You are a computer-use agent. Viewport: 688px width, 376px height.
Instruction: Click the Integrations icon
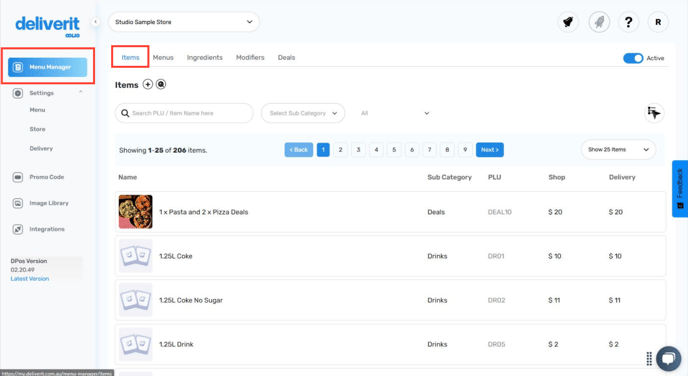coord(18,229)
